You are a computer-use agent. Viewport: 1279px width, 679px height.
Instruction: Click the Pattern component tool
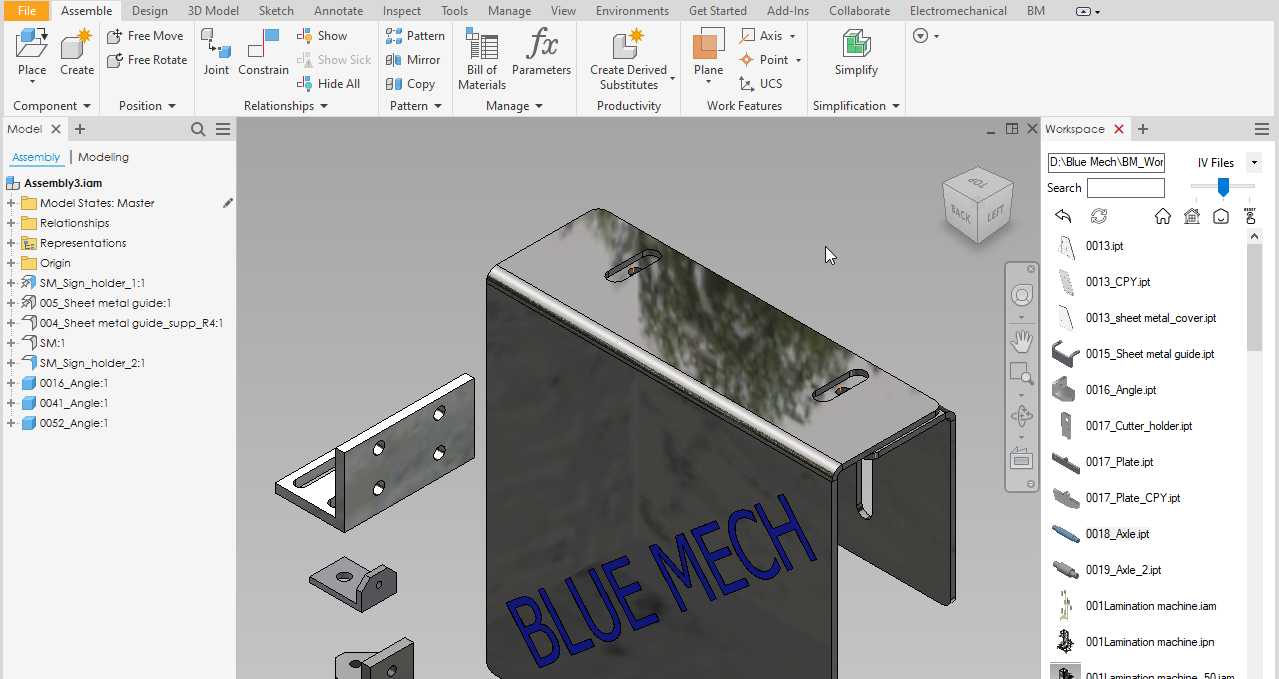415,36
